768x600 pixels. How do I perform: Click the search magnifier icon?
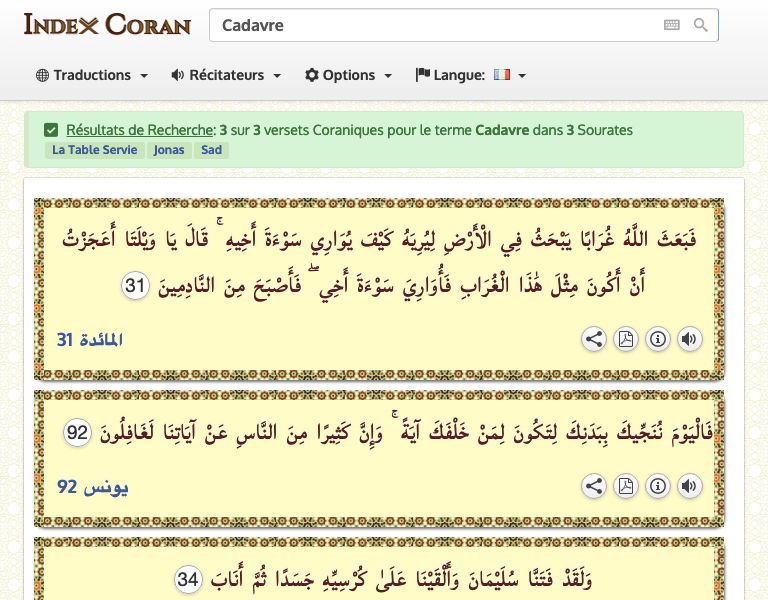(x=701, y=25)
